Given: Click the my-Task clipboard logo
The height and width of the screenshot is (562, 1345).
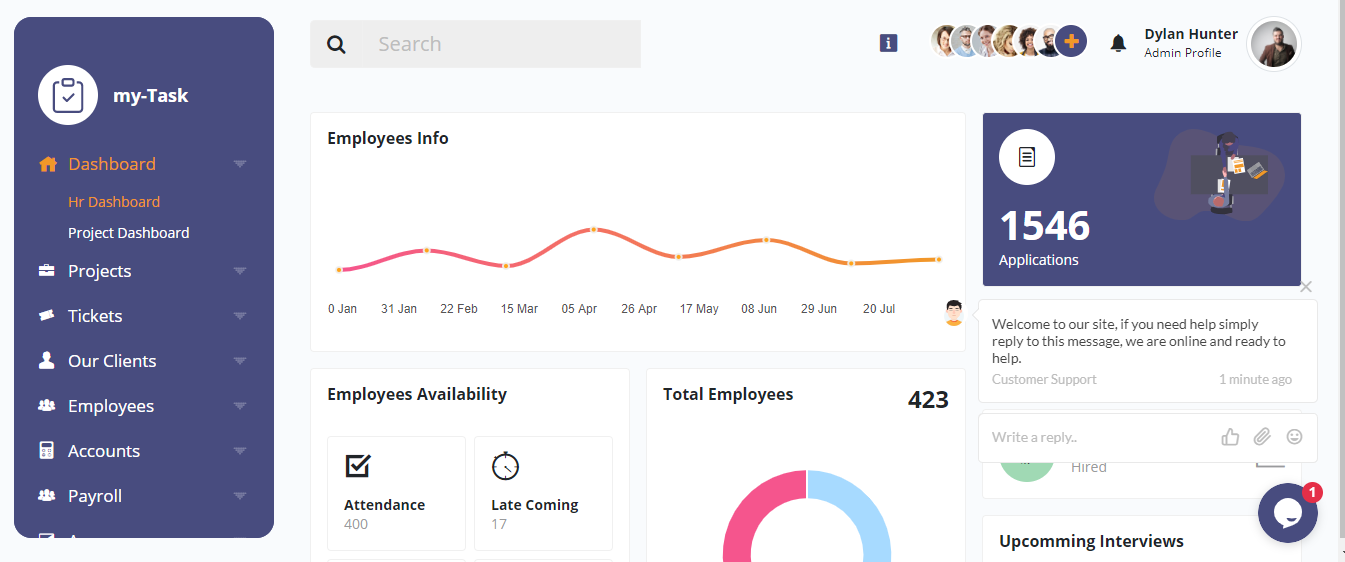Looking at the screenshot, I should tap(67, 96).
